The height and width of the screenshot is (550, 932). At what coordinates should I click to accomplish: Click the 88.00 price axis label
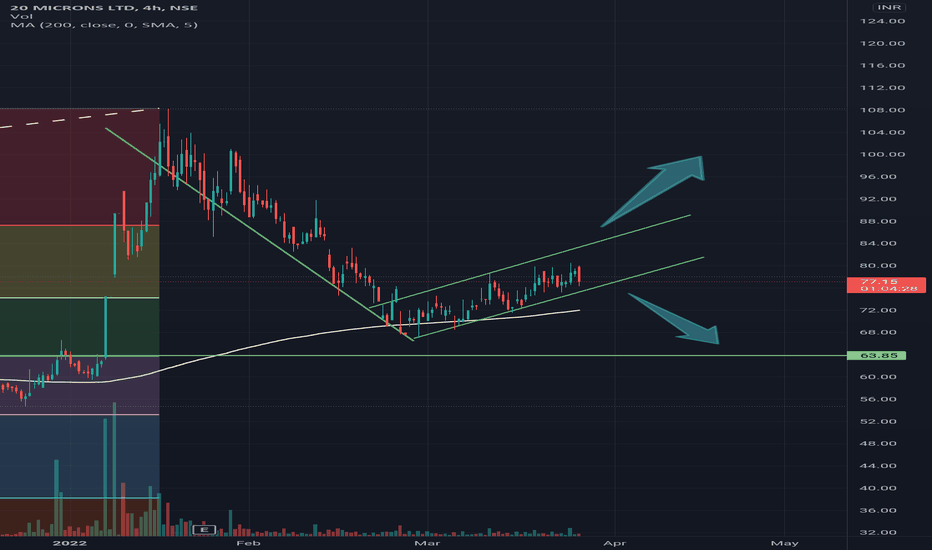pos(878,221)
